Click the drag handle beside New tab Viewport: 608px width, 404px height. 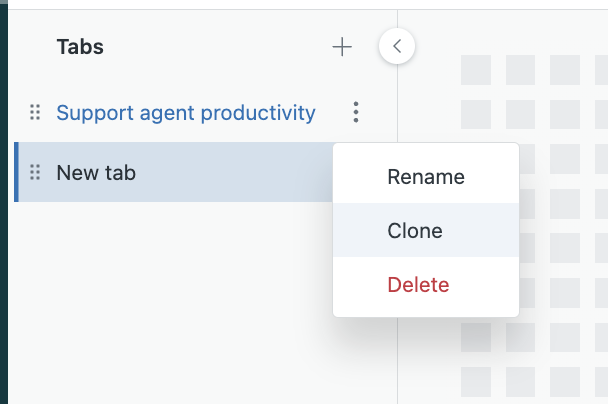pos(35,172)
